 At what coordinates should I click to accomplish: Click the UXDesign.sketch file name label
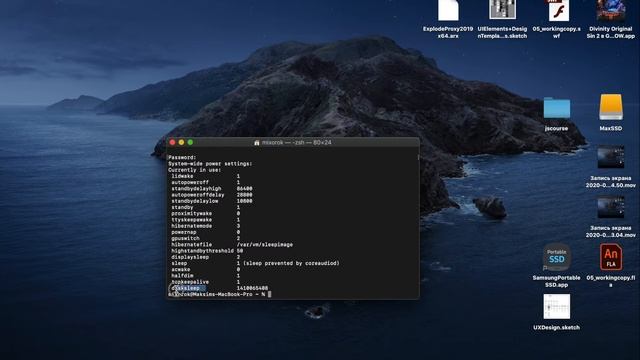click(556, 328)
